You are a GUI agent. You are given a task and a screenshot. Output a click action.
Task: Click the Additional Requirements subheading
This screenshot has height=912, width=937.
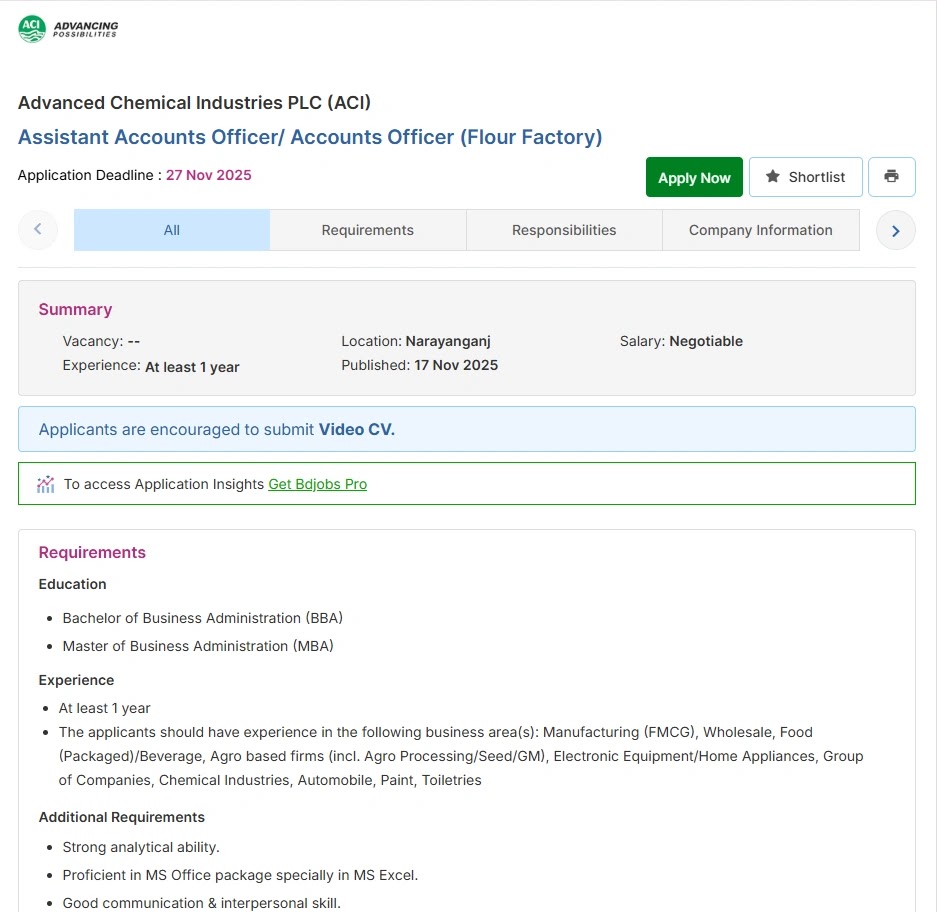click(x=121, y=817)
